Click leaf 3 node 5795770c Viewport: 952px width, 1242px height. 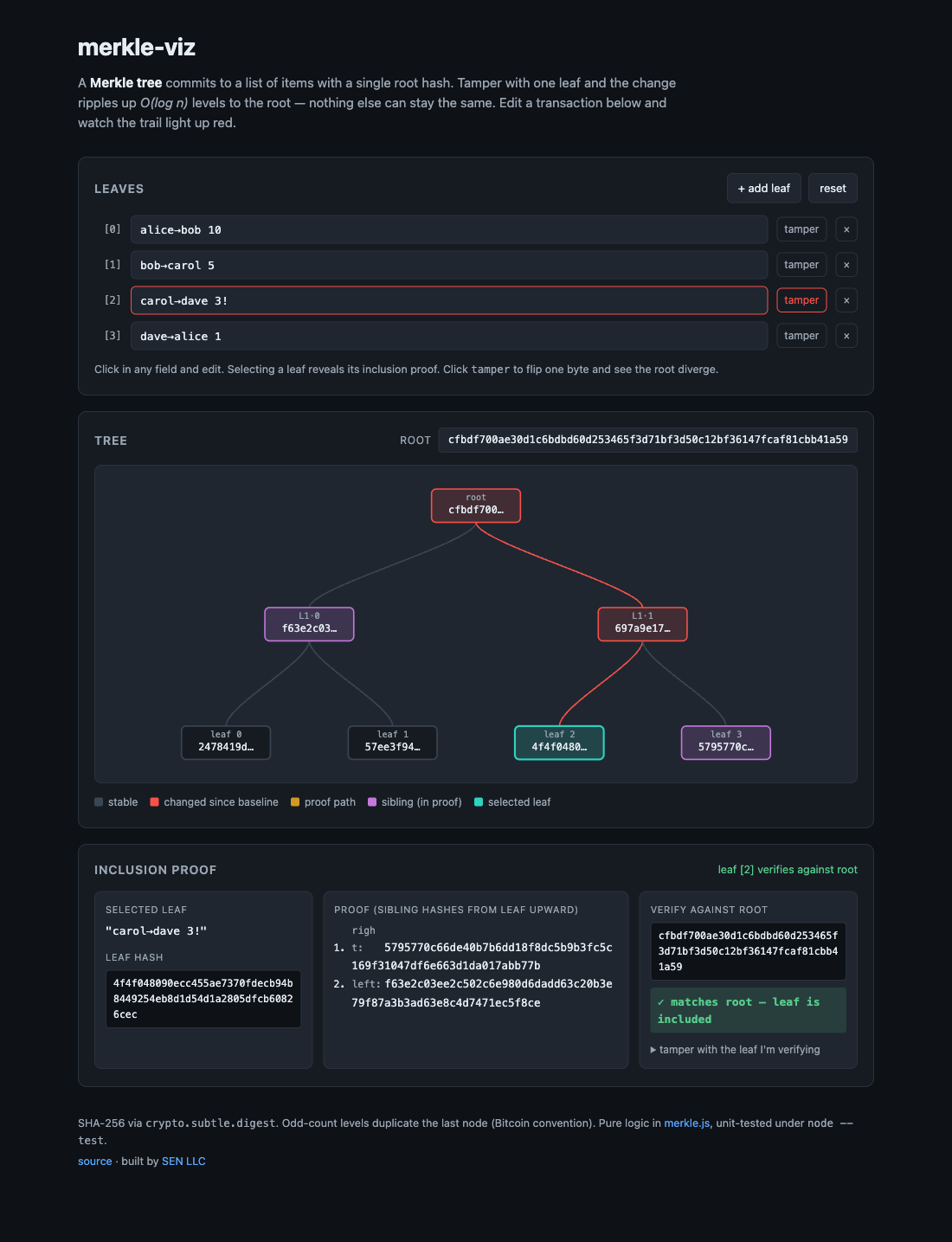(726, 743)
